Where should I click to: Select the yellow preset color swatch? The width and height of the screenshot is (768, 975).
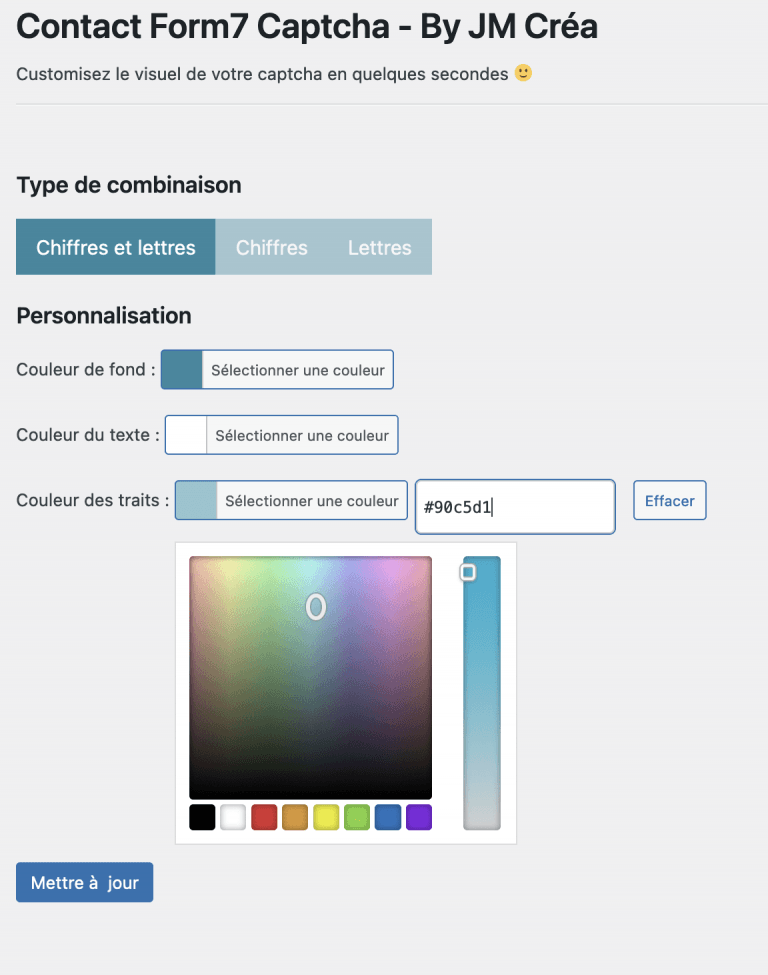(327, 817)
